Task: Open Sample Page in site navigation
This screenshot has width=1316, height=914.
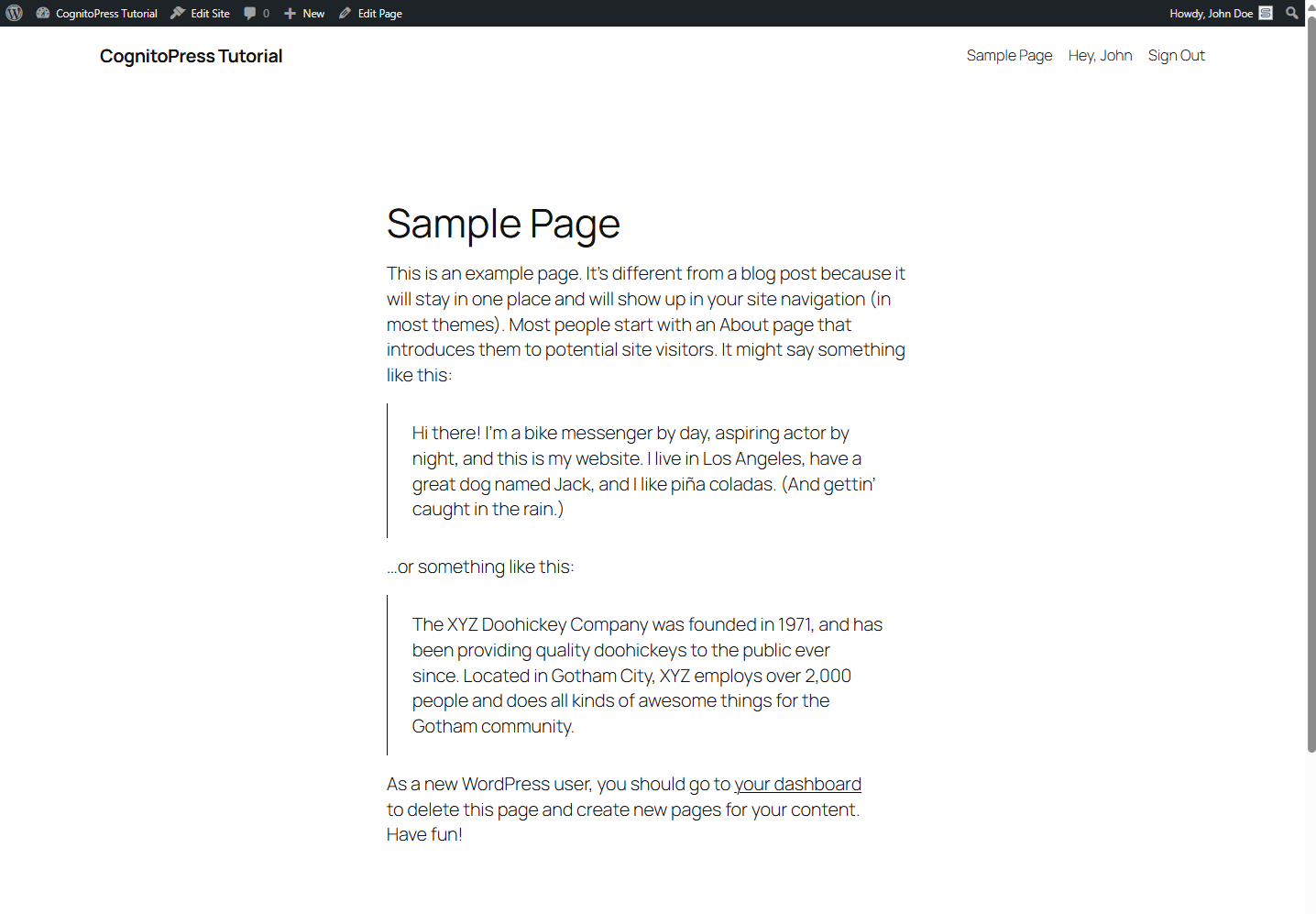Action: pyautogui.click(x=1009, y=55)
